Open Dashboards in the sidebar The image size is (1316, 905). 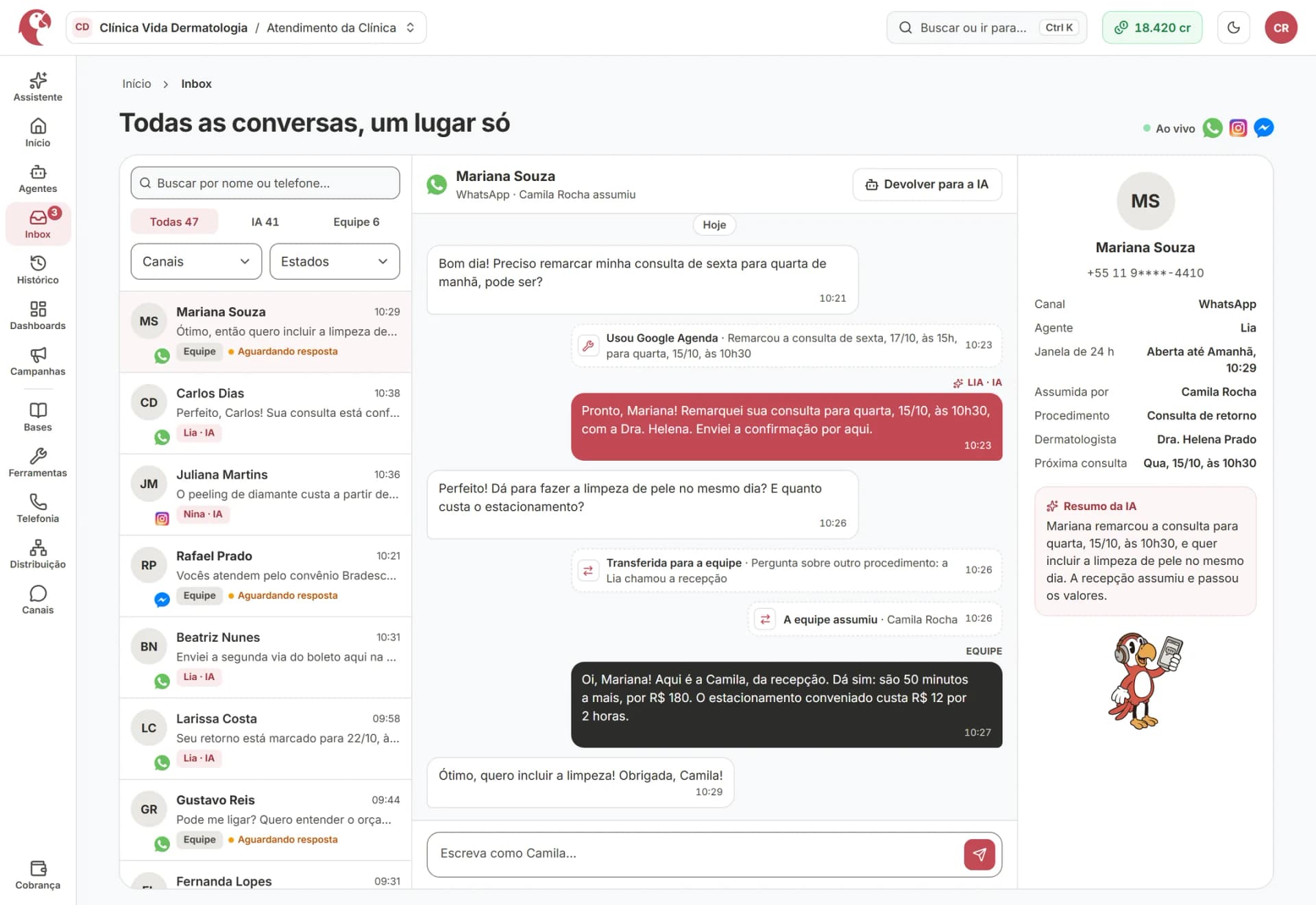point(38,315)
